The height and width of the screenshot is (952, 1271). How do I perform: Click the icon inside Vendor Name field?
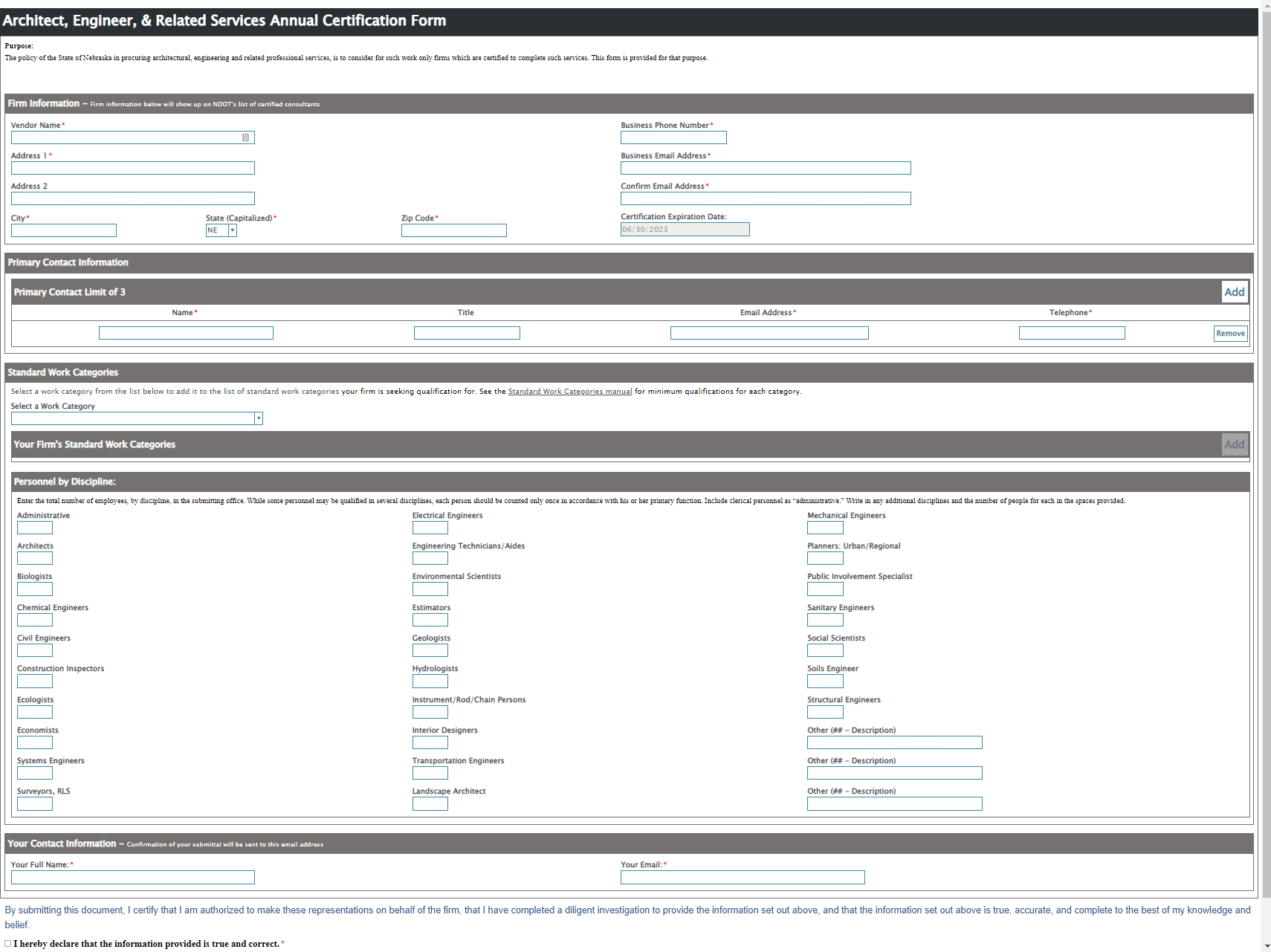(245, 137)
